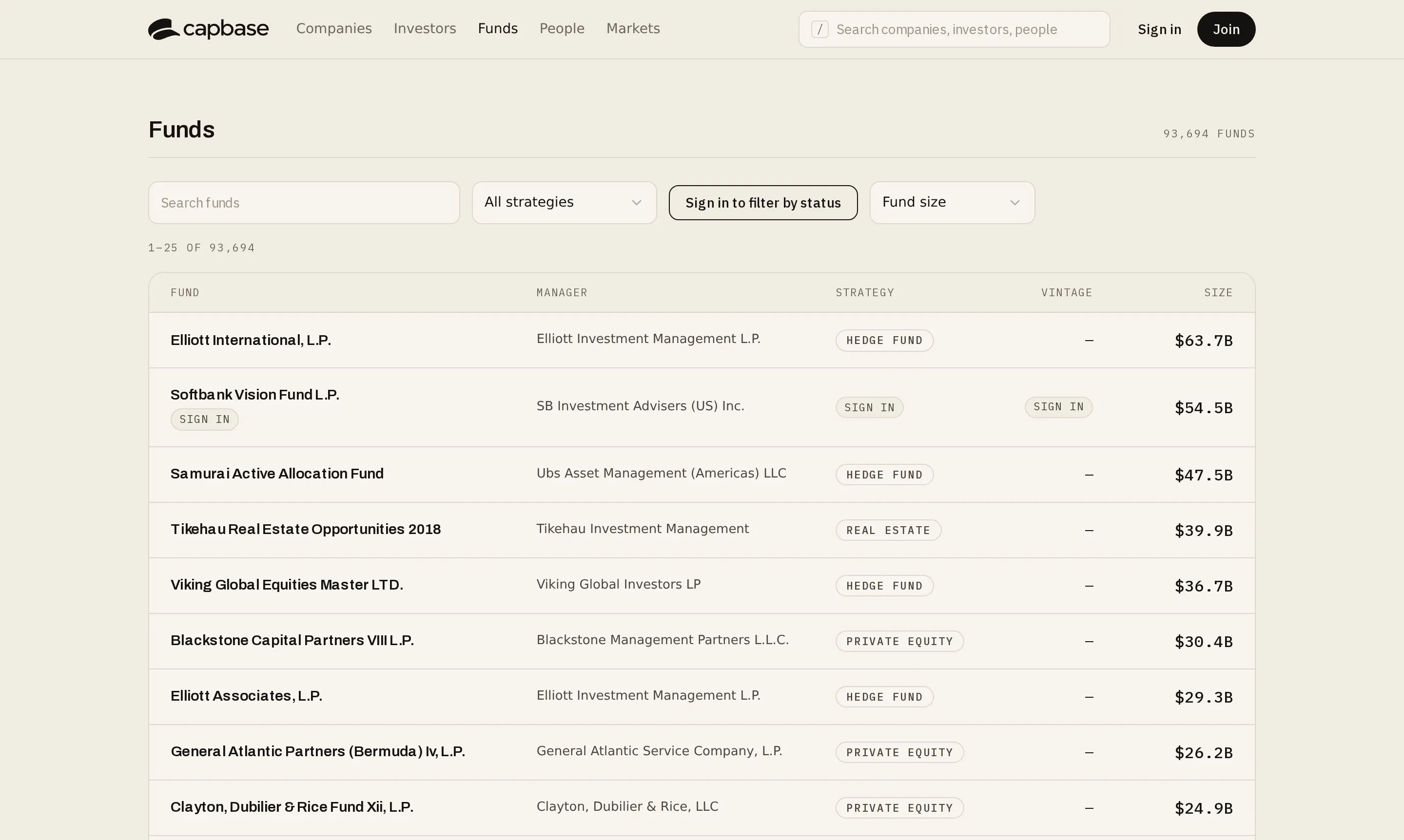1404x840 pixels.
Task: Open Blackstone Capital Partners VIII L.P.
Action: coord(292,640)
